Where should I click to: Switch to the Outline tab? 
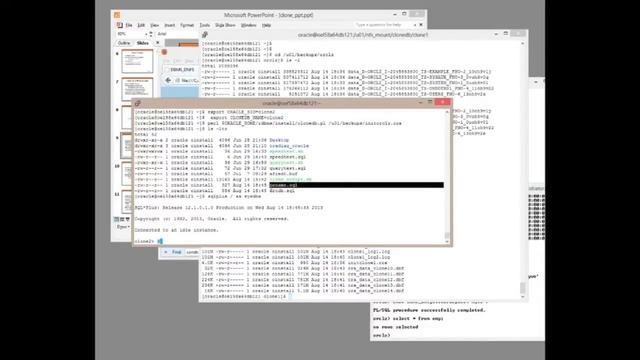tap(124, 43)
